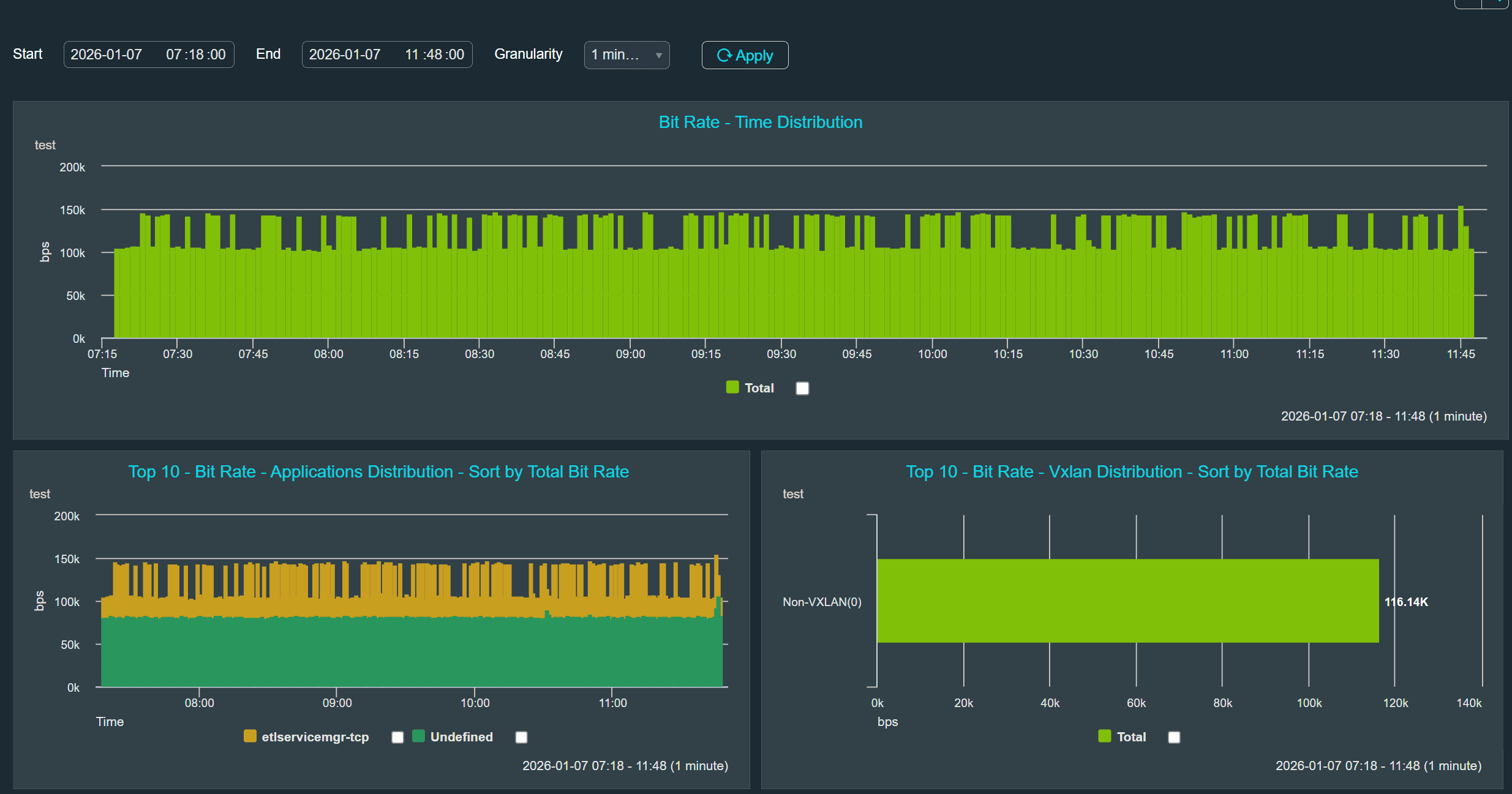Click the Granularity label
1512x794 pixels.
(x=528, y=54)
